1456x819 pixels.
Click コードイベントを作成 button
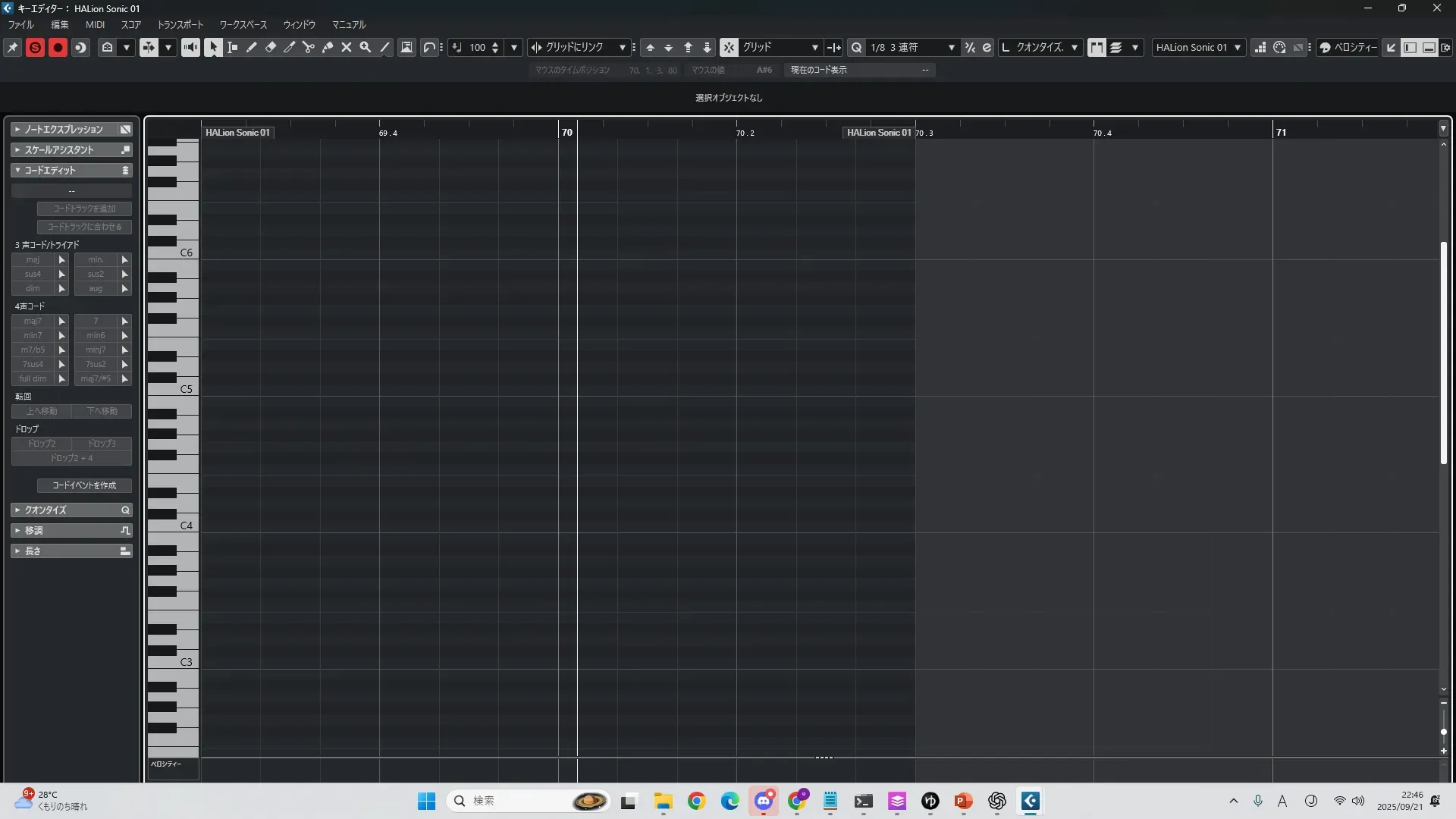point(84,485)
